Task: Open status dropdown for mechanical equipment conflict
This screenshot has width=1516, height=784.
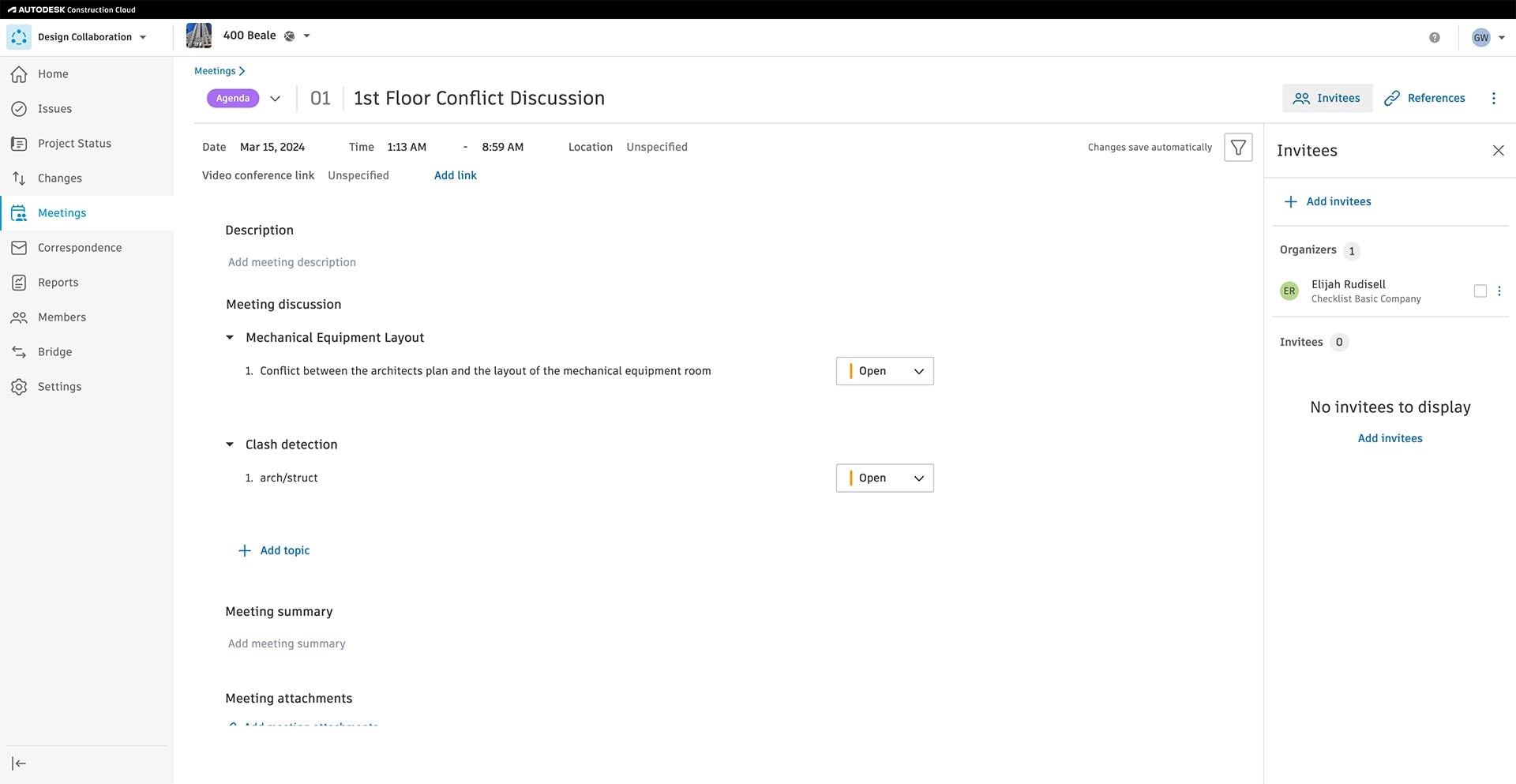Action: 884,371
